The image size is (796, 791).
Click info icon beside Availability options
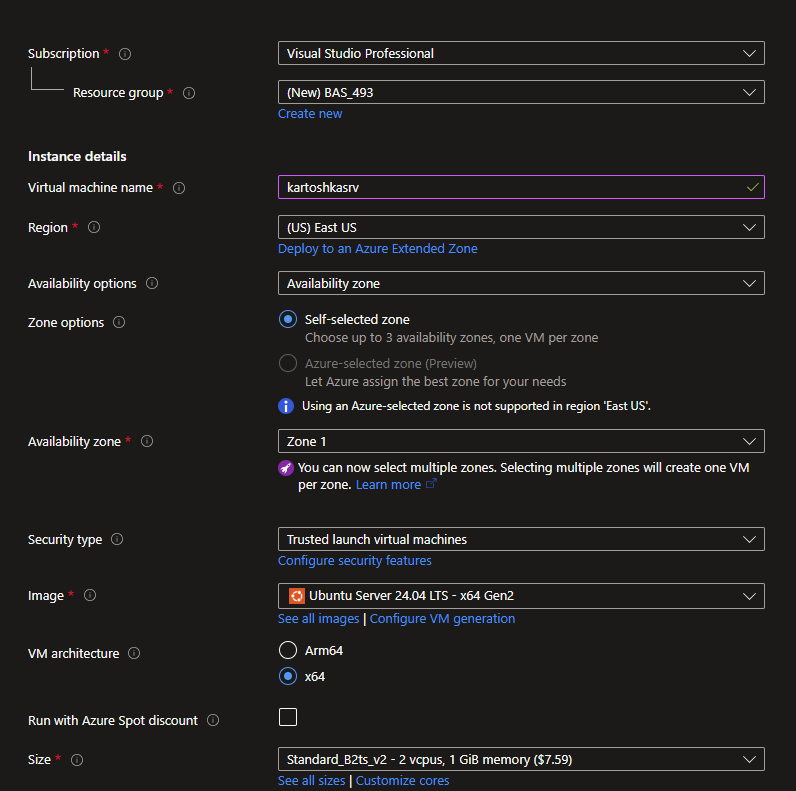tap(152, 283)
